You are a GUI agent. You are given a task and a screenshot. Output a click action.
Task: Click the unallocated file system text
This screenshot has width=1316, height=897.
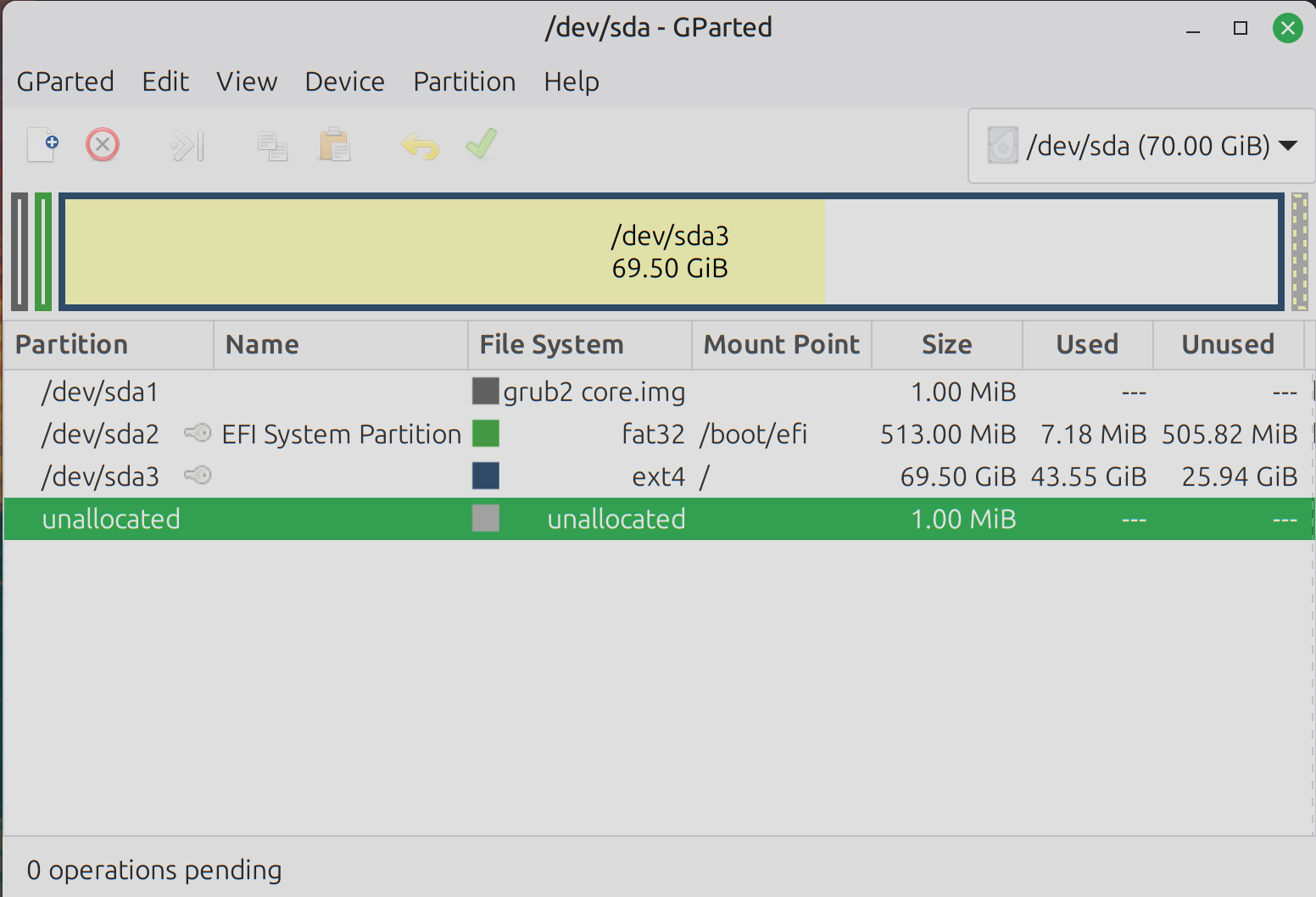tap(616, 519)
